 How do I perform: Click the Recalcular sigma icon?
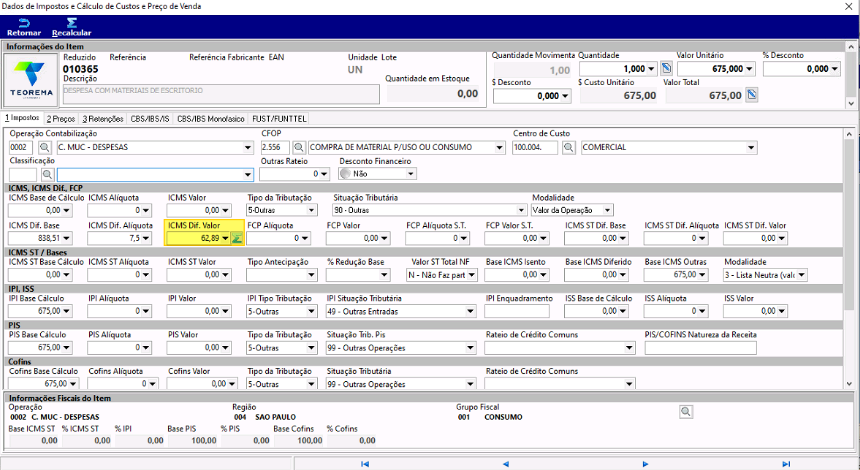71,23
